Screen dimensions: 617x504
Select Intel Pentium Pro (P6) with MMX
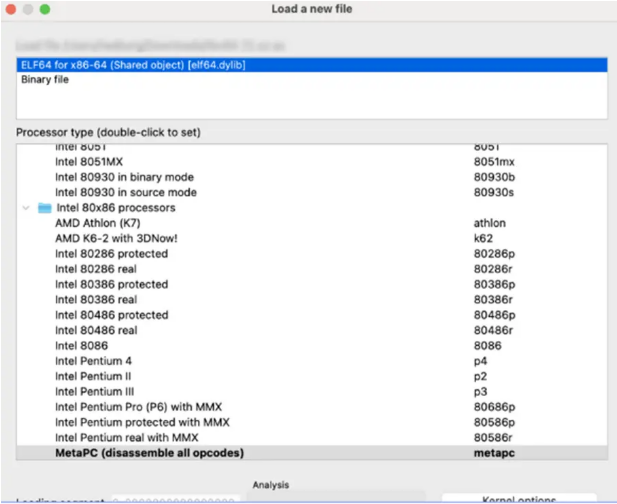click(x=312, y=407)
